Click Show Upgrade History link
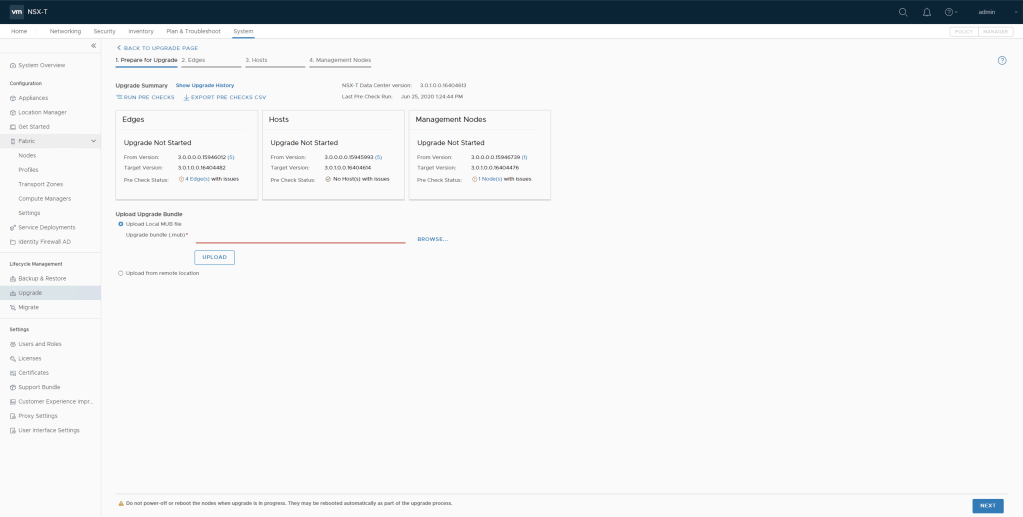Image resolution: width=1023 pixels, height=517 pixels. (205, 86)
